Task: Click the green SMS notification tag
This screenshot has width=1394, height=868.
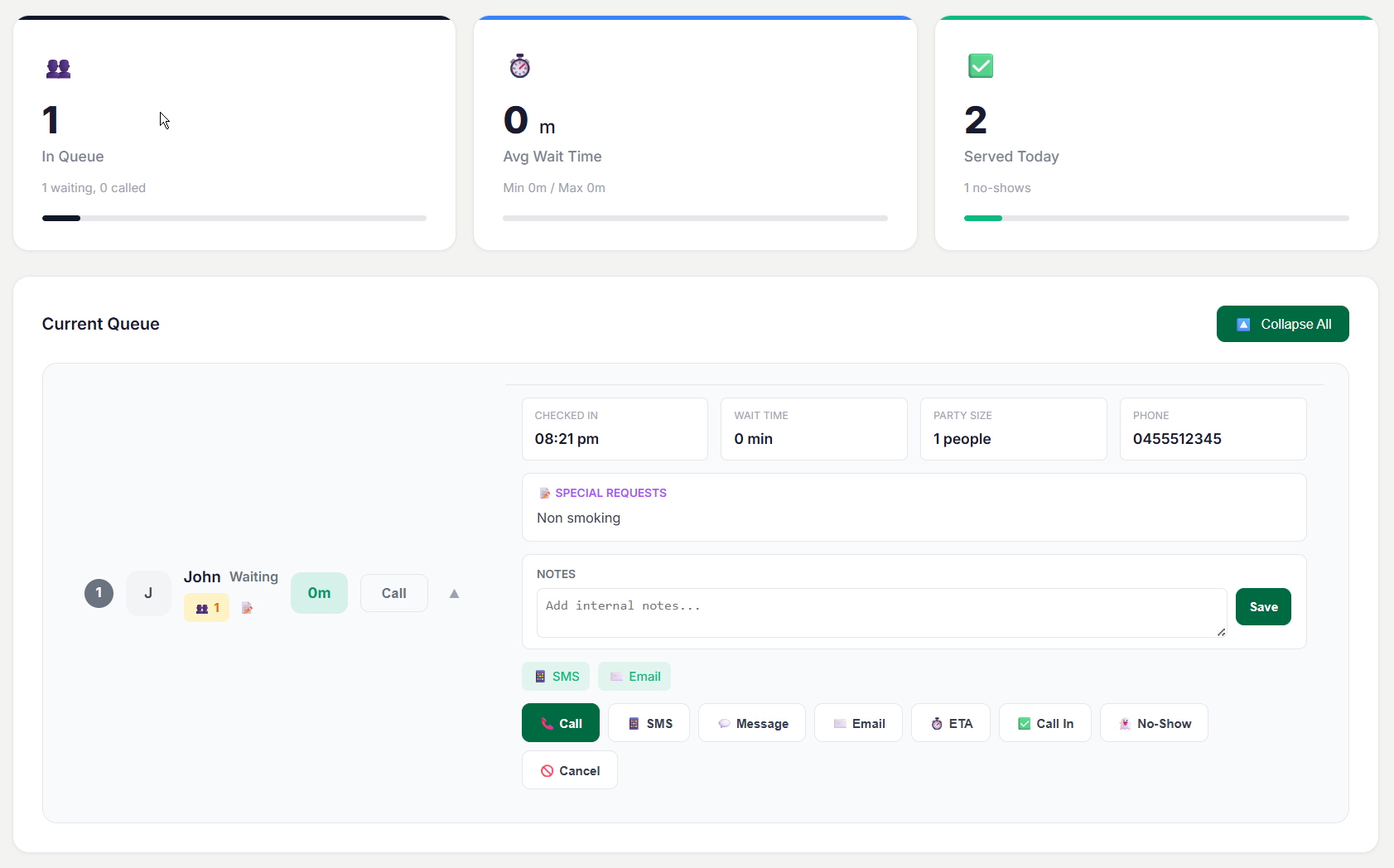Action: [x=556, y=677]
